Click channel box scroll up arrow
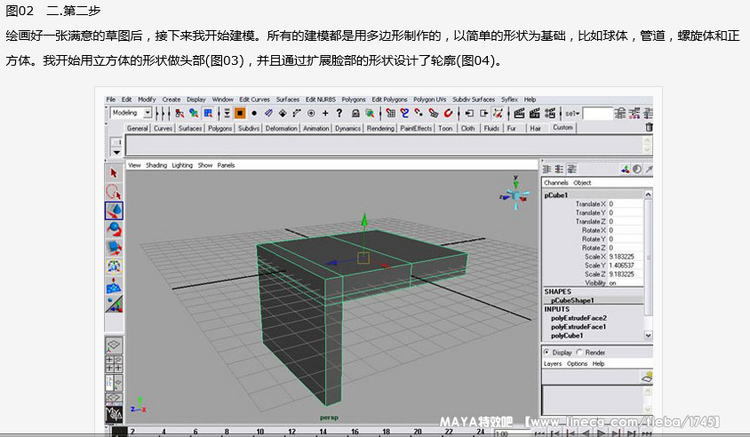This screenshot has width=750, height=437. [648, 195]
